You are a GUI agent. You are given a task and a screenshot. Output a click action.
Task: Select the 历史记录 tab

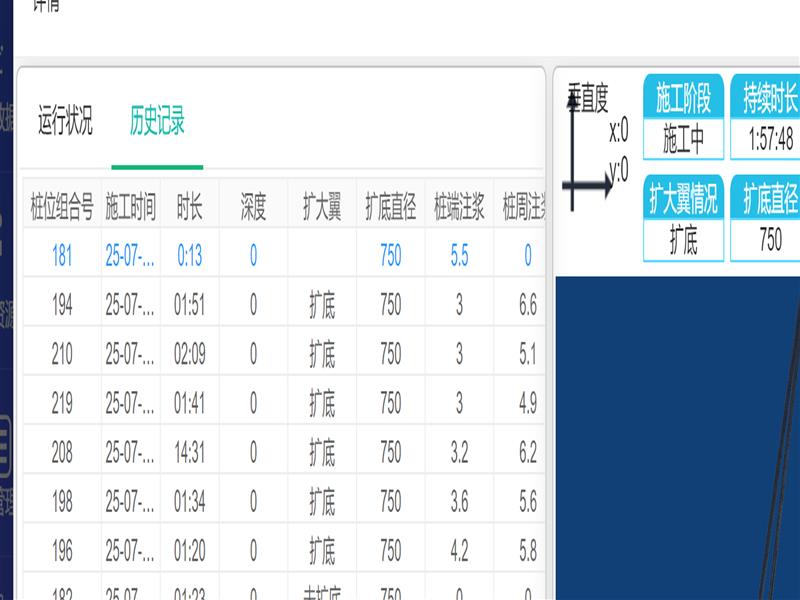pyautogui.click(x=157, y=121)
